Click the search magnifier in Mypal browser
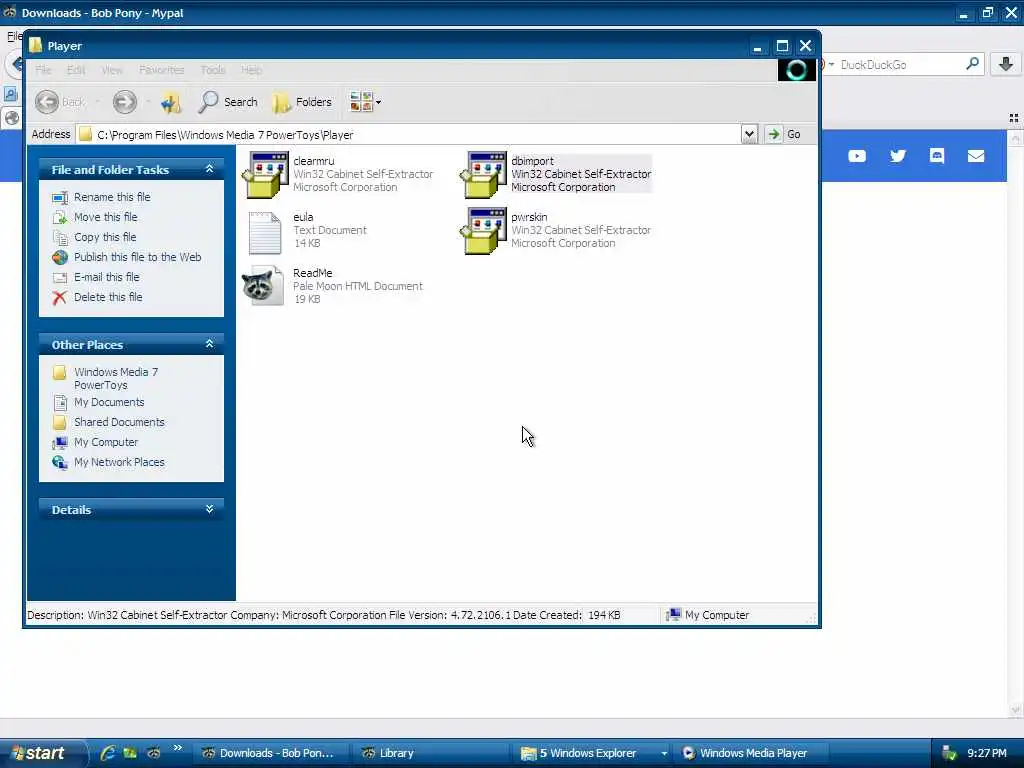Image resolution: width=1024 pixels, height=768 pixels. click(x=972, y=64)
